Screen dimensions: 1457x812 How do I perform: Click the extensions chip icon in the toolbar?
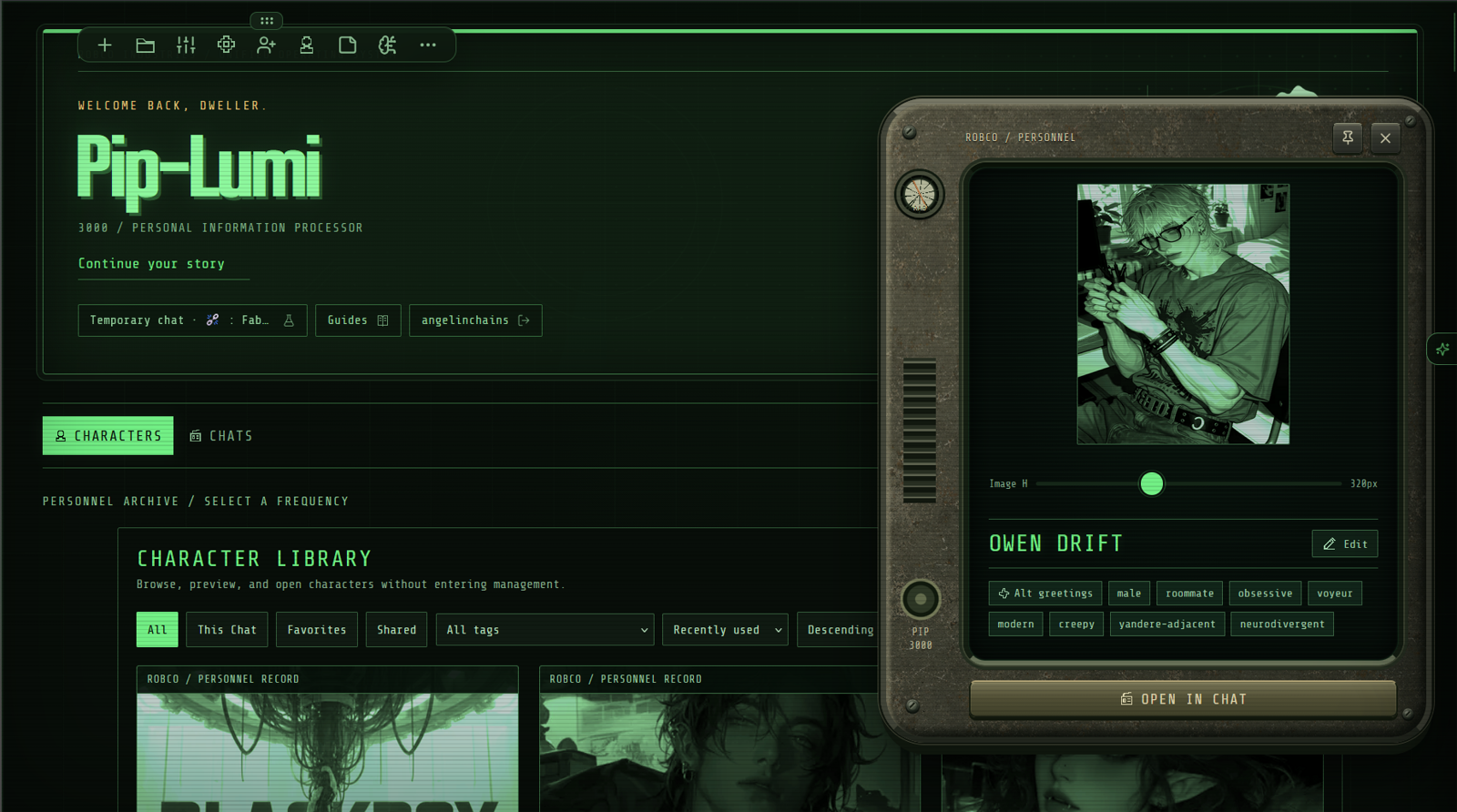click(226, 45)
